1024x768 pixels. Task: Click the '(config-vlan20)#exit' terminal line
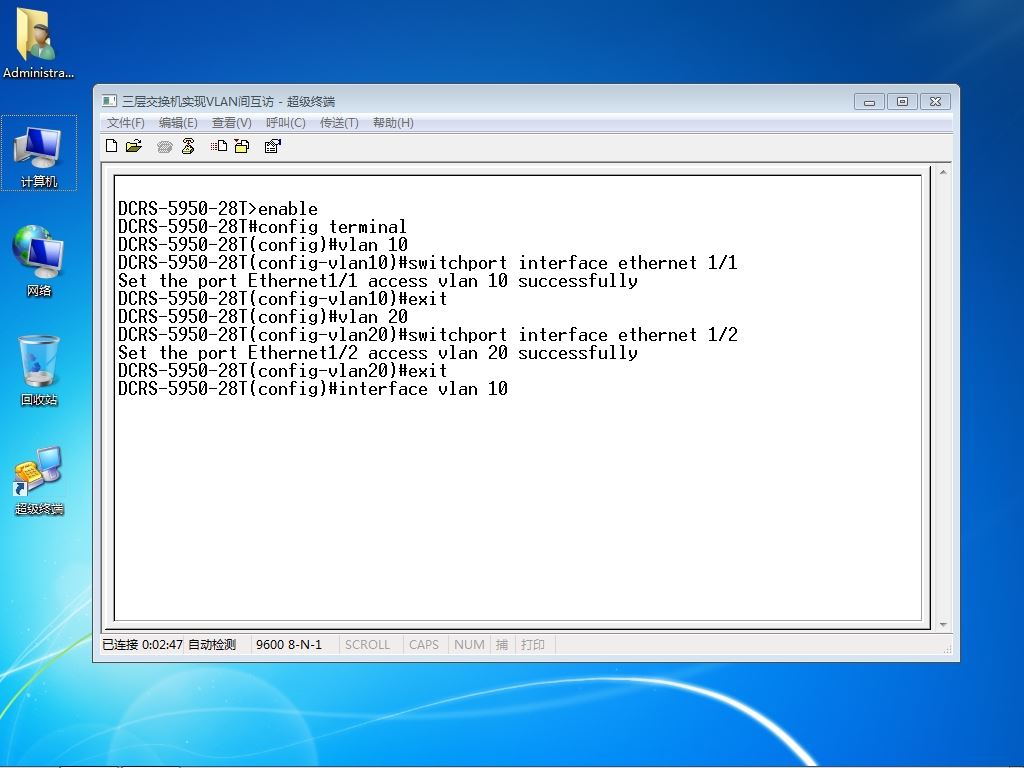click(x=283, y=370)
